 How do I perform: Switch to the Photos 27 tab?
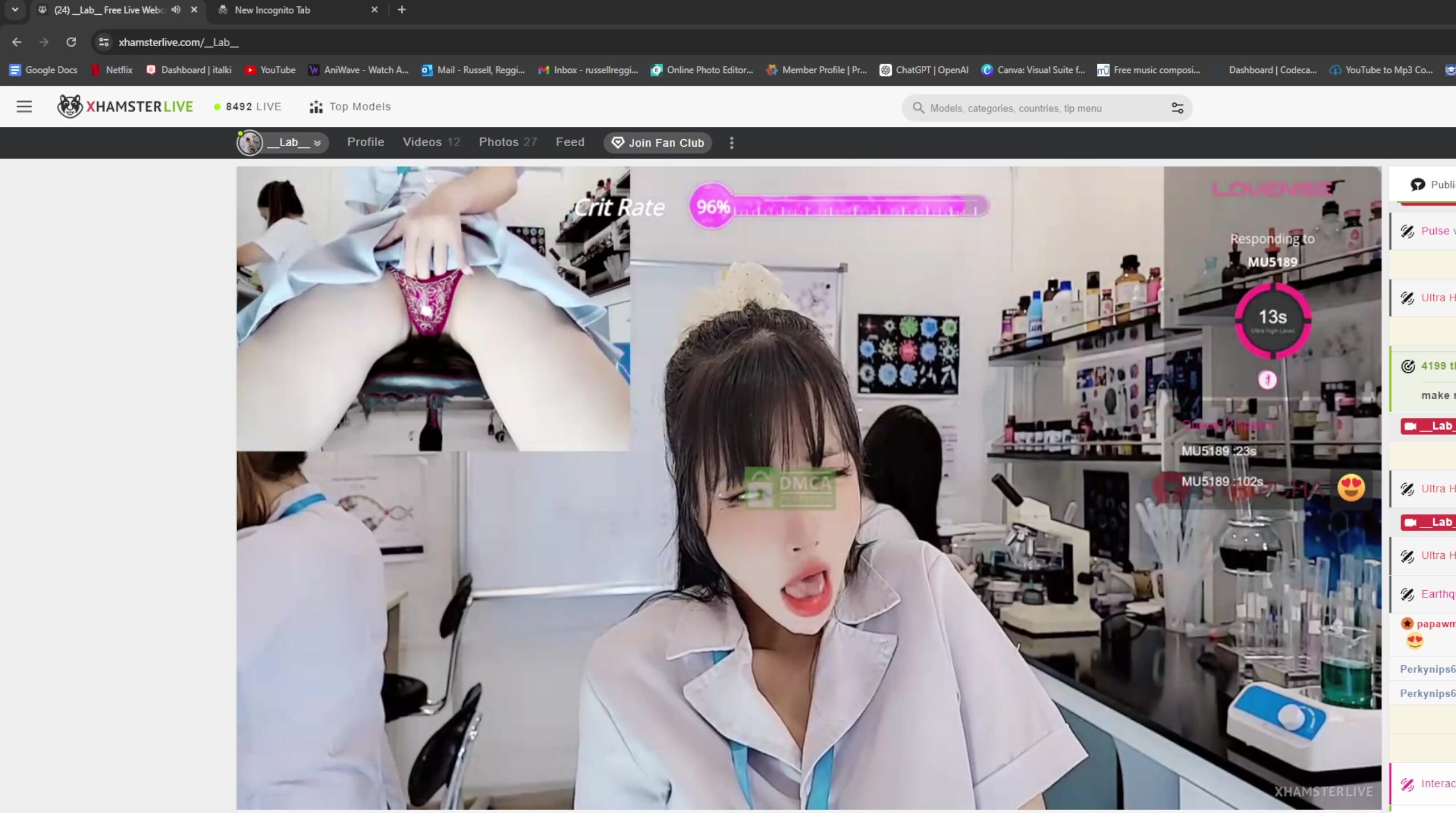[x=507, y=142]
